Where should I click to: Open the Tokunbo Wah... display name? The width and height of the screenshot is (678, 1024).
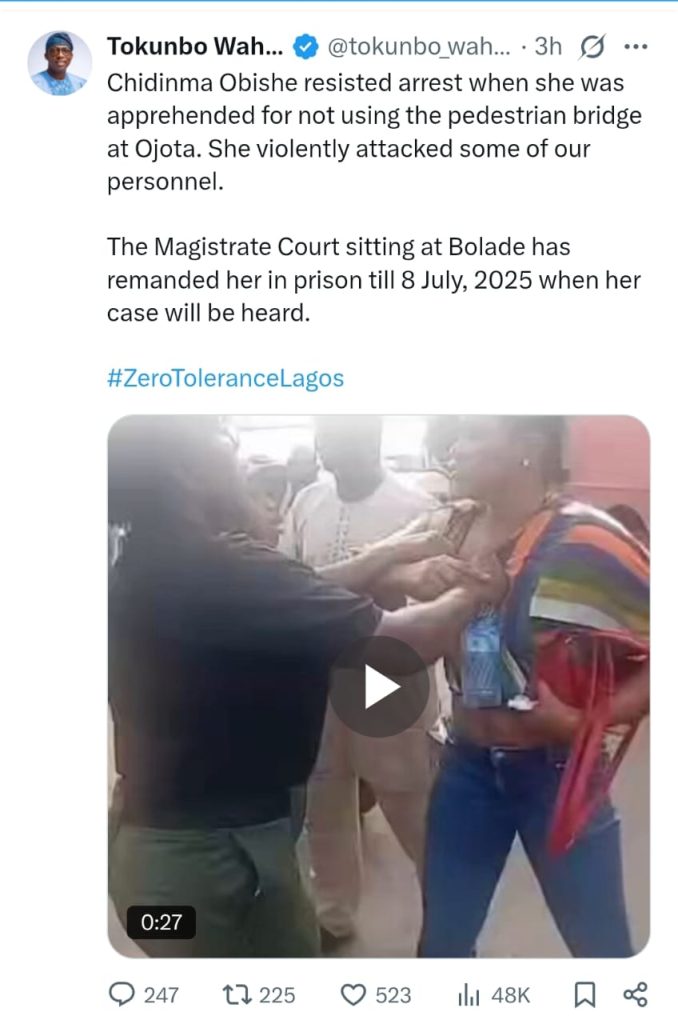point(195,46)
